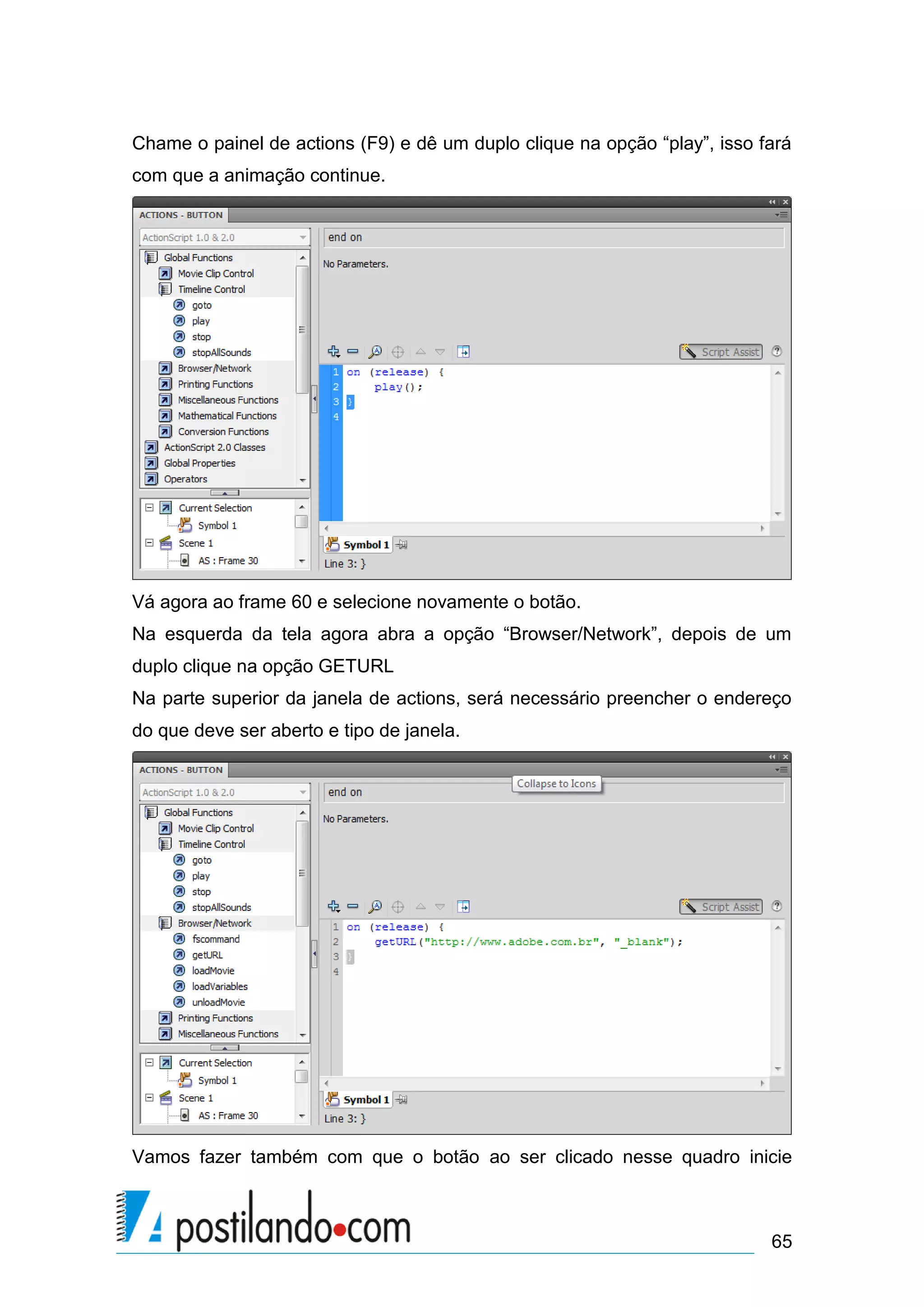
Task: Click insert target path icon in getURL panel
Action: click(398, 906)
